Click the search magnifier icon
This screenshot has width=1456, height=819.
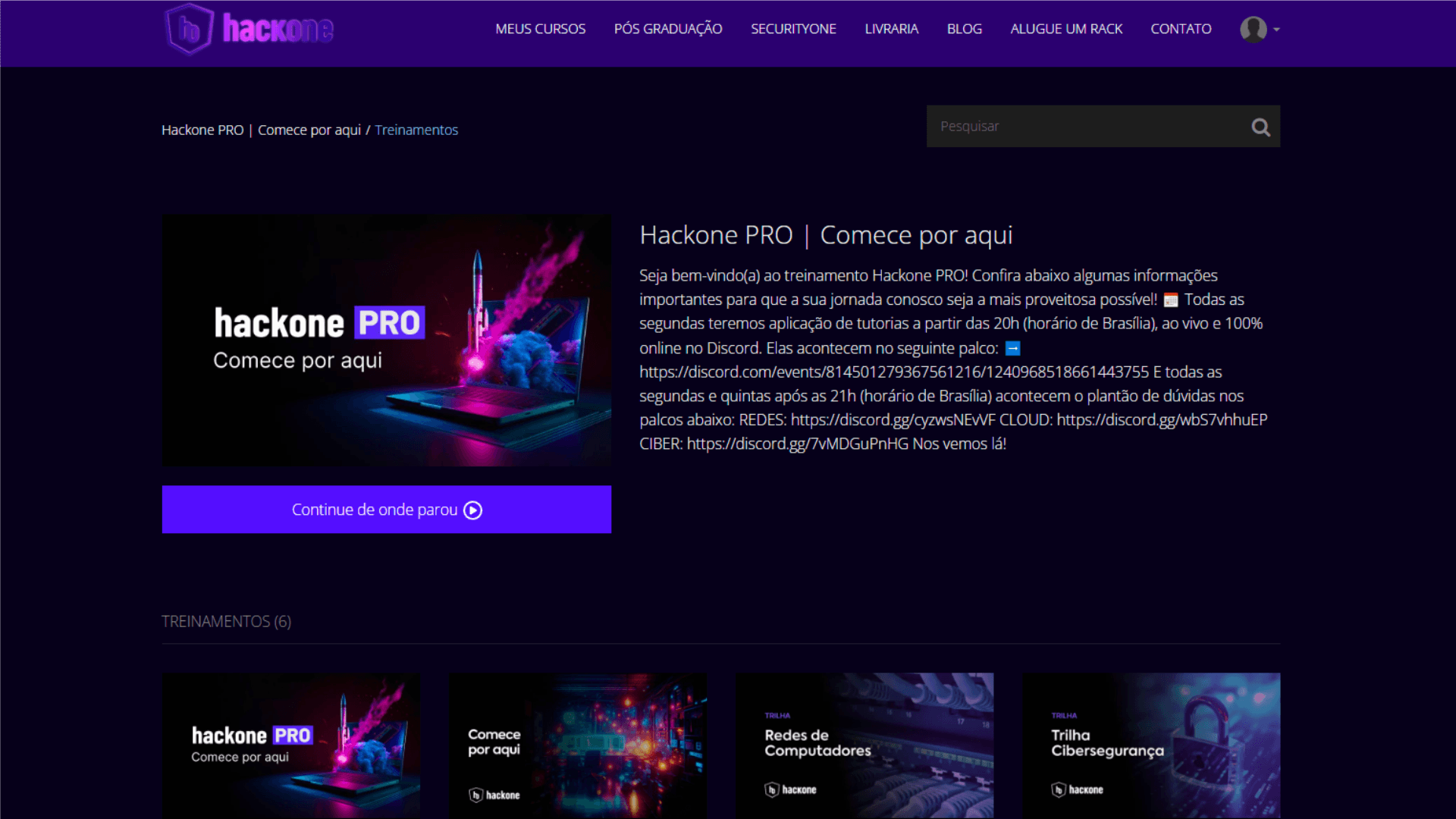tap(1260, 127)
